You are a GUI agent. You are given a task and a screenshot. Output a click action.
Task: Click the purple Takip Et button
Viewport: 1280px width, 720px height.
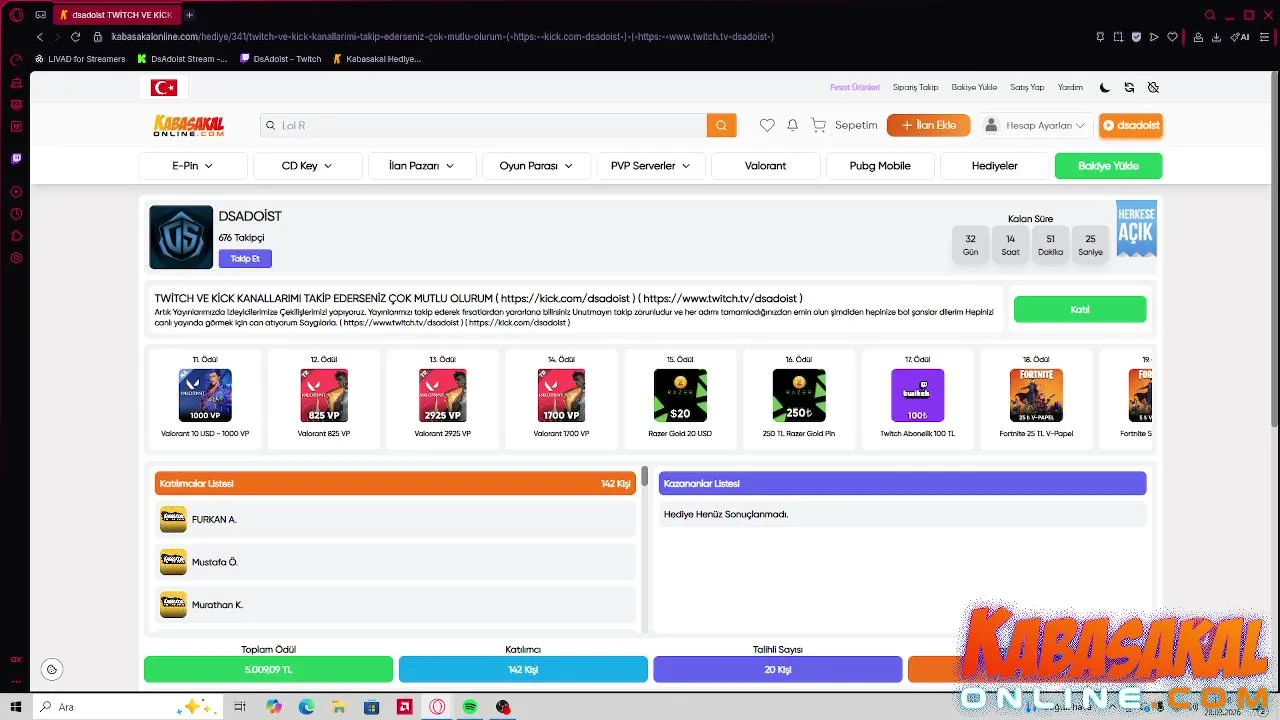pyautogui.click(x=245, y=259)
